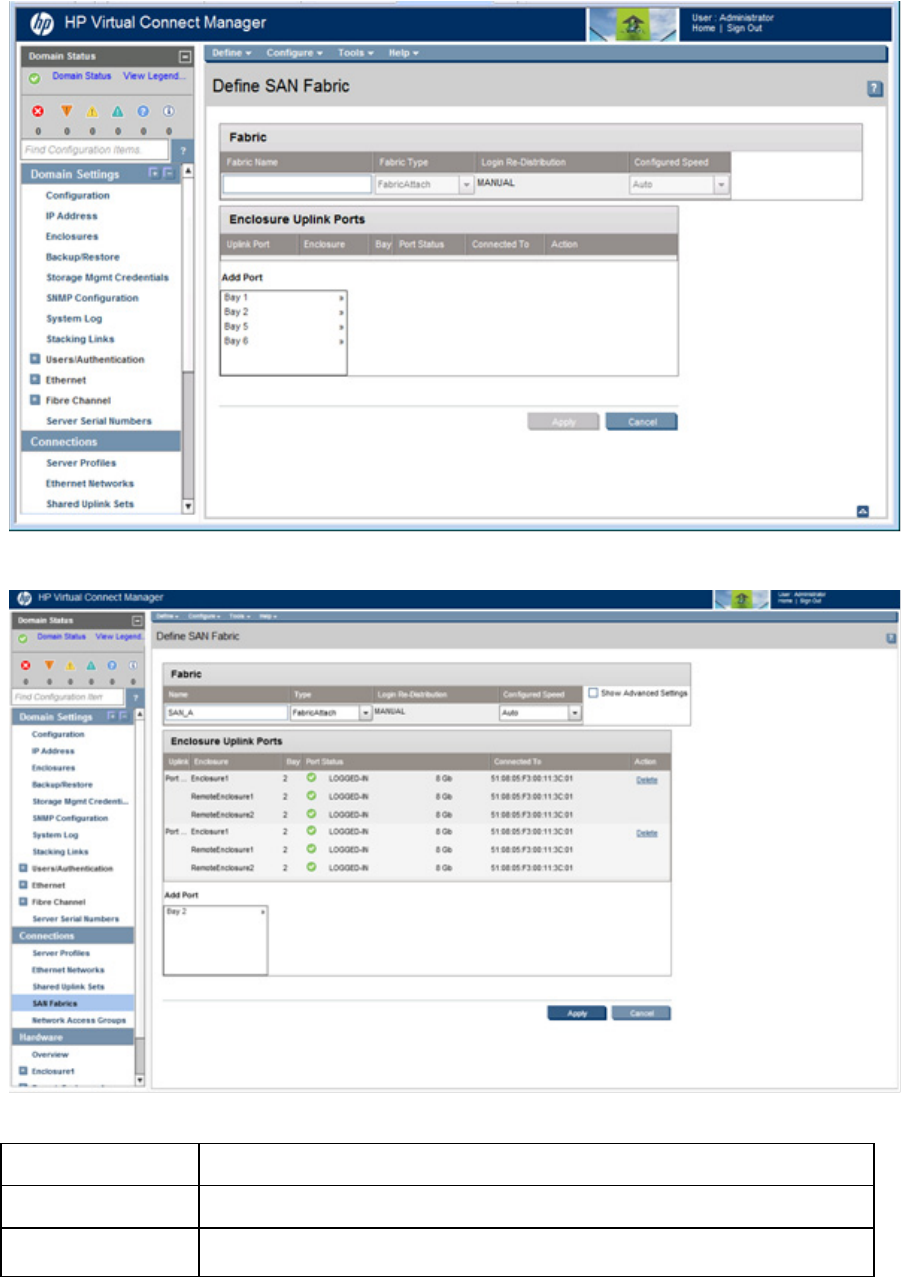
Task: Click orange major status triangle (SAN_A screen)
Action: pos(47,664)
